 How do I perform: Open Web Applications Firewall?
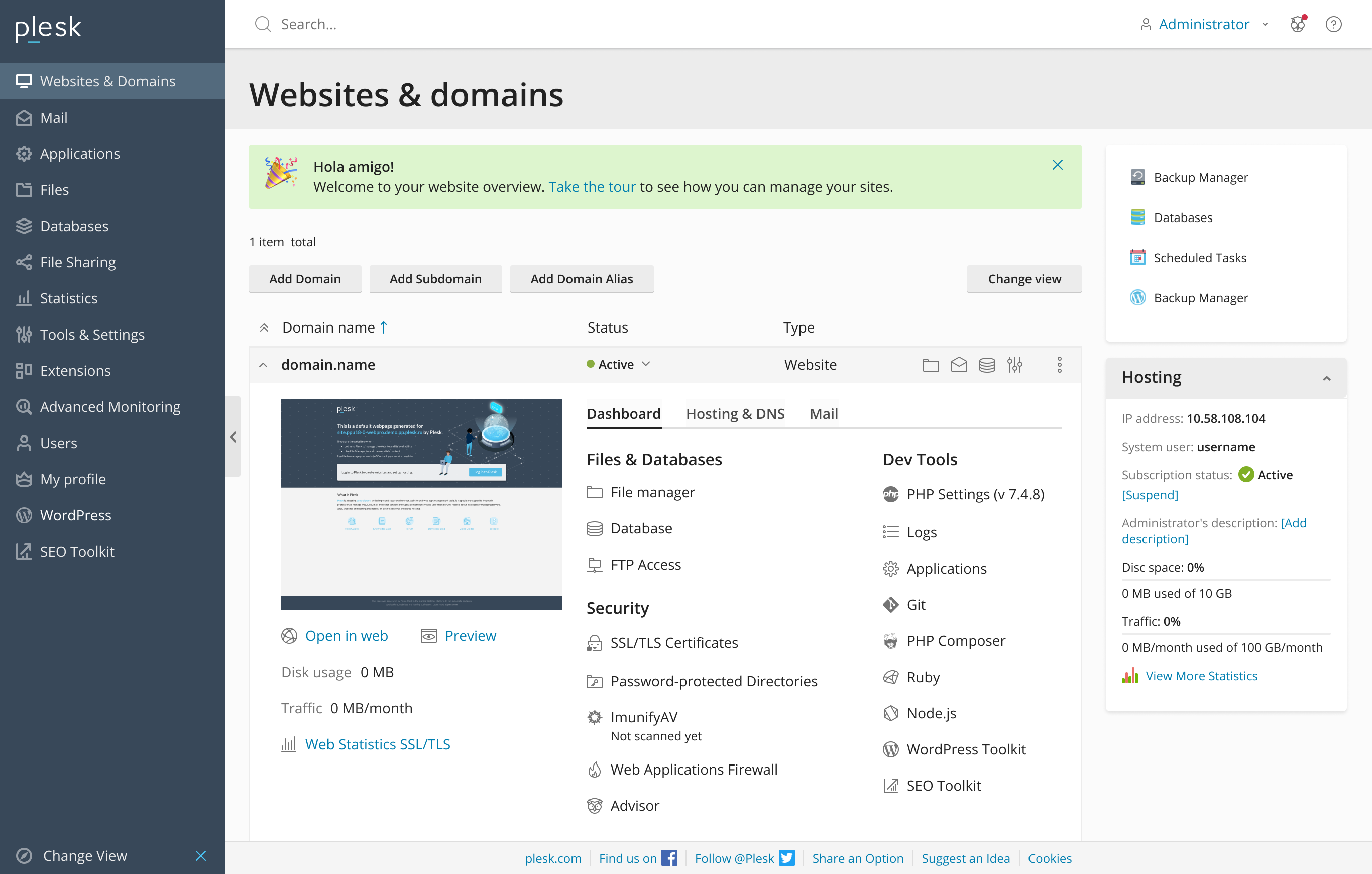click(x=682, y=769)
